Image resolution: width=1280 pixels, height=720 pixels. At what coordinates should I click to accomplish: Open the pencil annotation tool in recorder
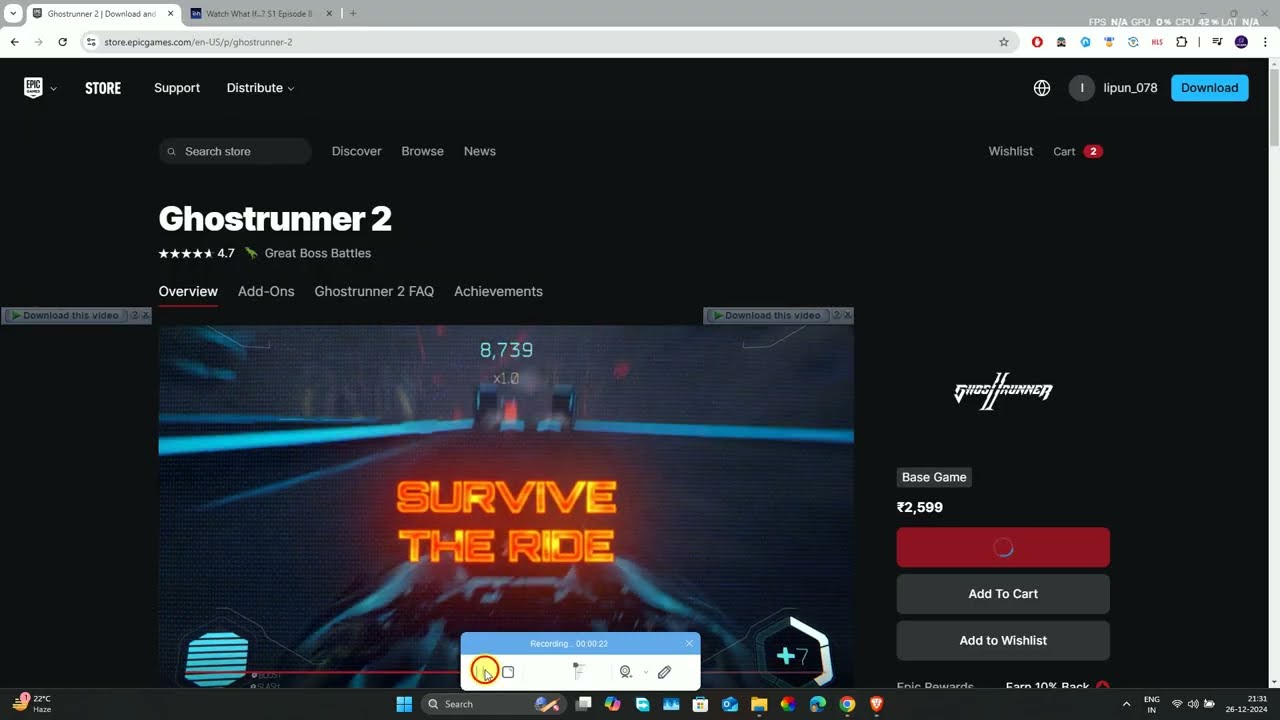click(x=664, y=672)
